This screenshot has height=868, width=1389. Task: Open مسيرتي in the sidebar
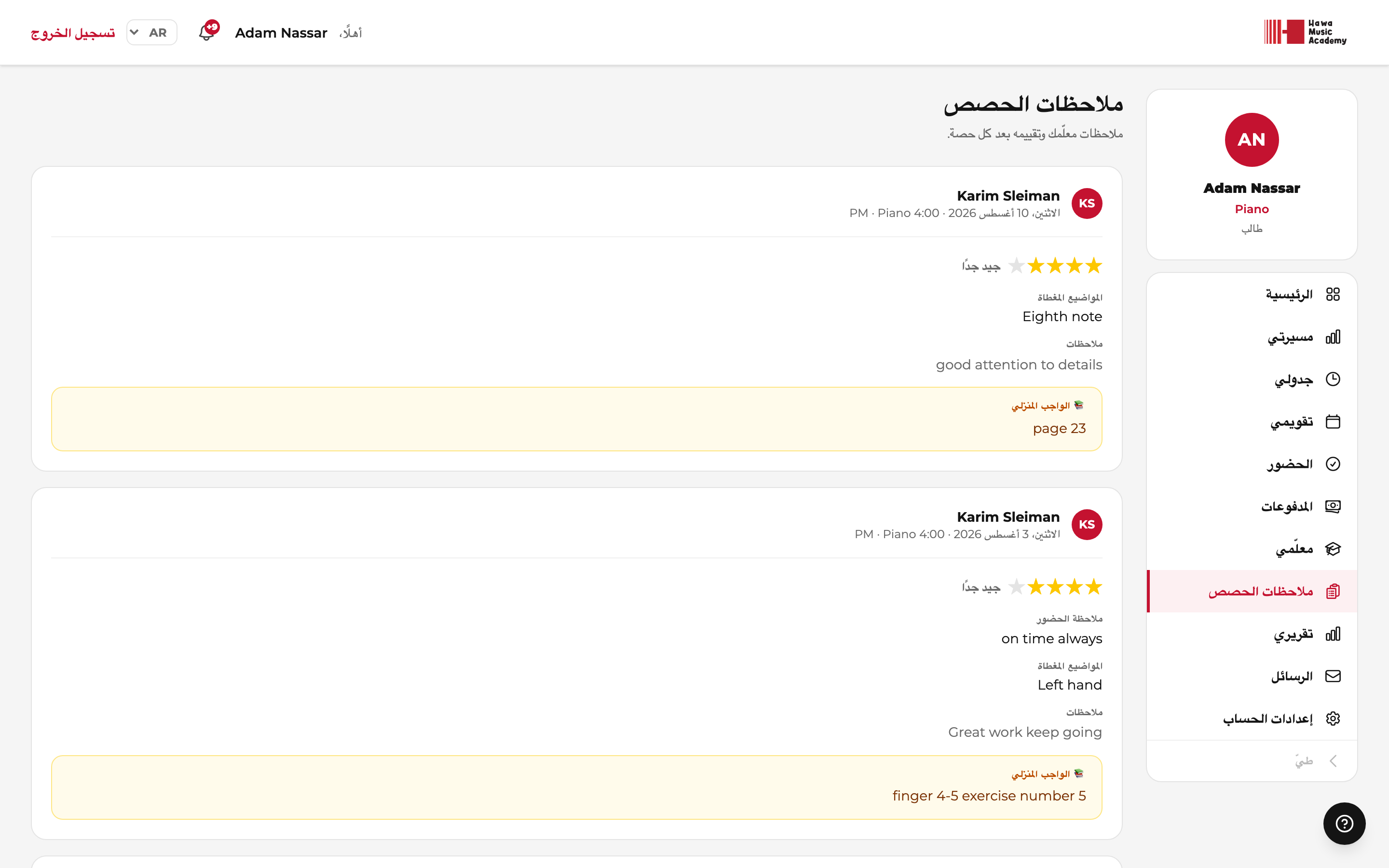point(1251,337)
